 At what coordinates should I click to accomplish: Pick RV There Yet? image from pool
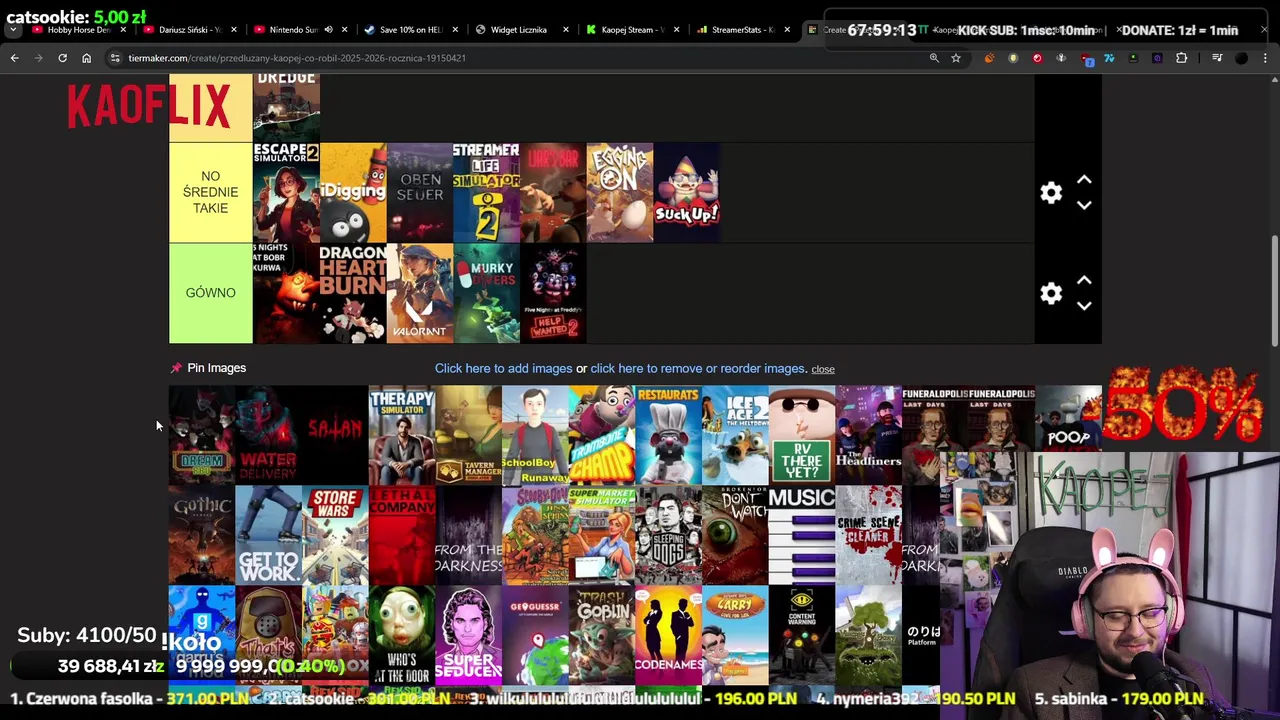coord(802,435)
